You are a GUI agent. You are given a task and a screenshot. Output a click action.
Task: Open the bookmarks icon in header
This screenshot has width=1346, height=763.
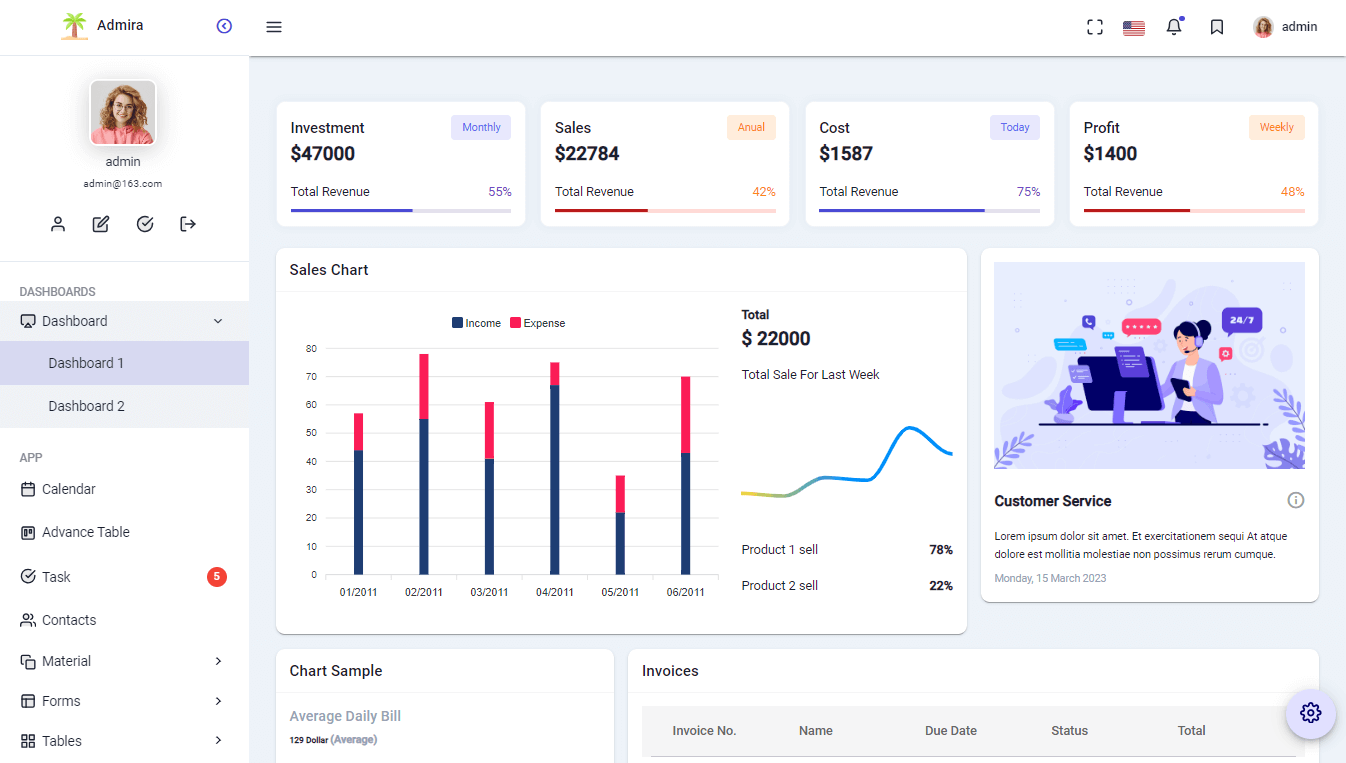[x=1217, y=27]
